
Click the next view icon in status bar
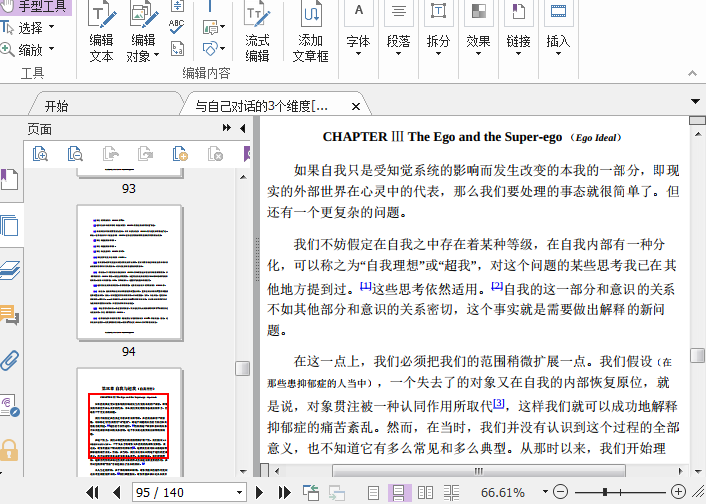click(336, 492)
